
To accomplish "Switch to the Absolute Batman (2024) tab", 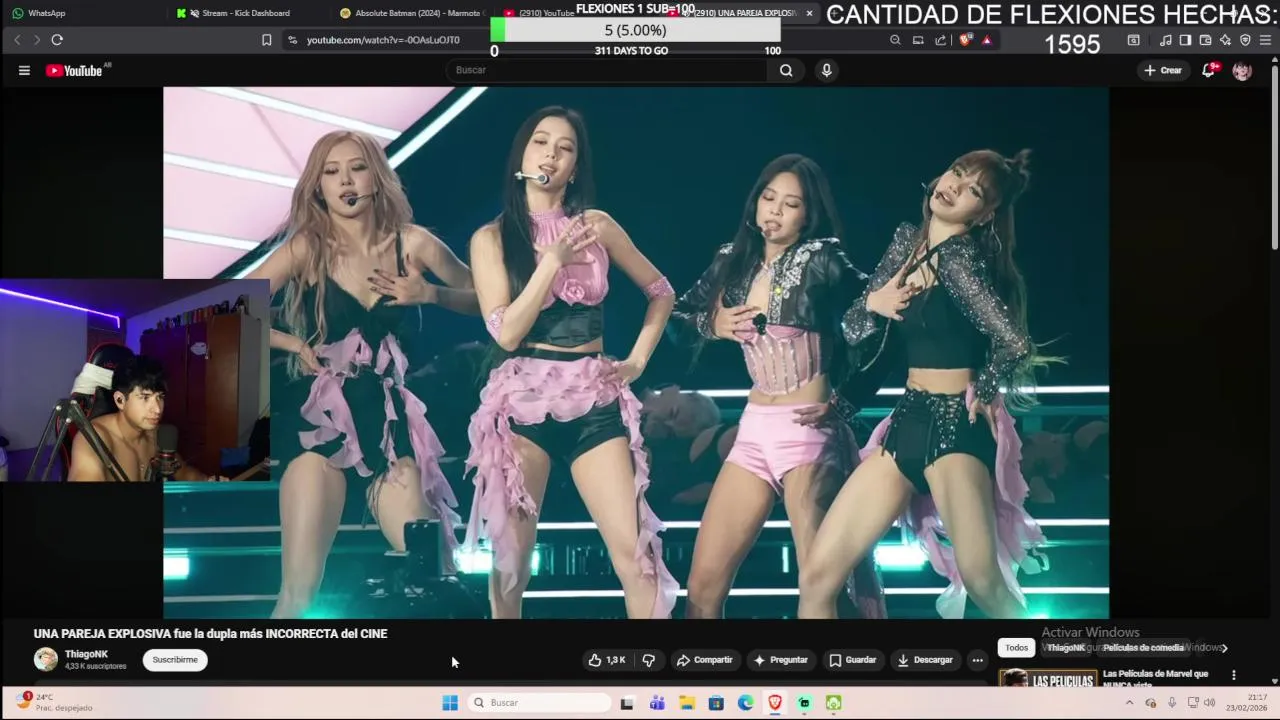I will click(x=410, y=13).
